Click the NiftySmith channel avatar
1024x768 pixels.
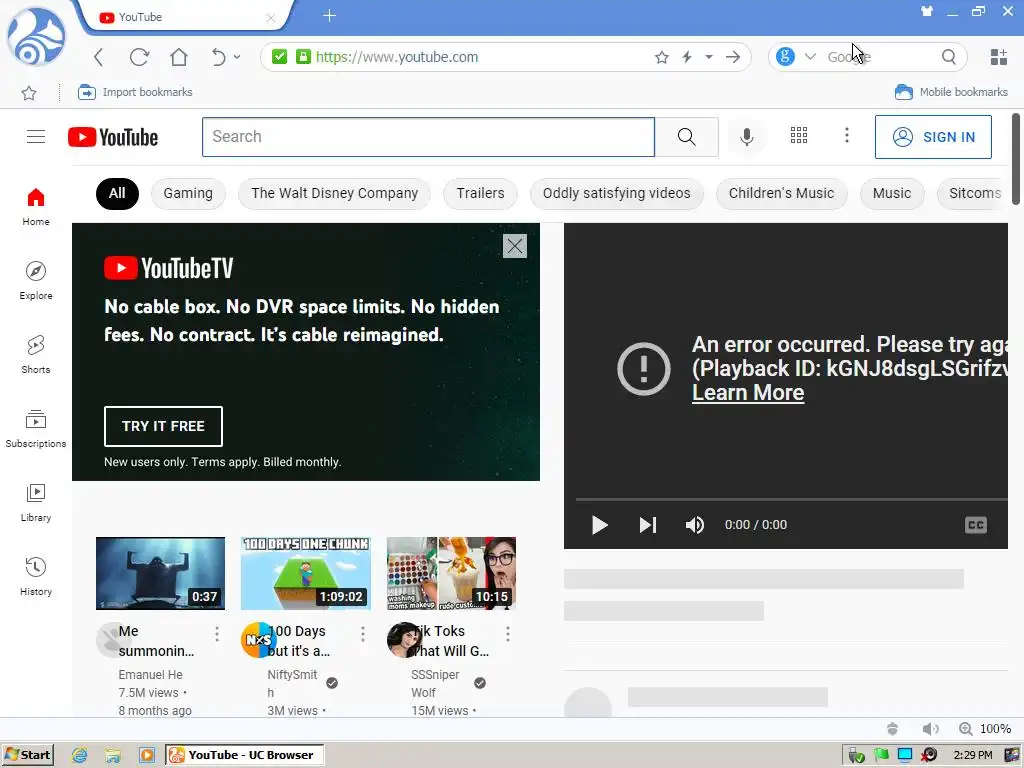259,640
